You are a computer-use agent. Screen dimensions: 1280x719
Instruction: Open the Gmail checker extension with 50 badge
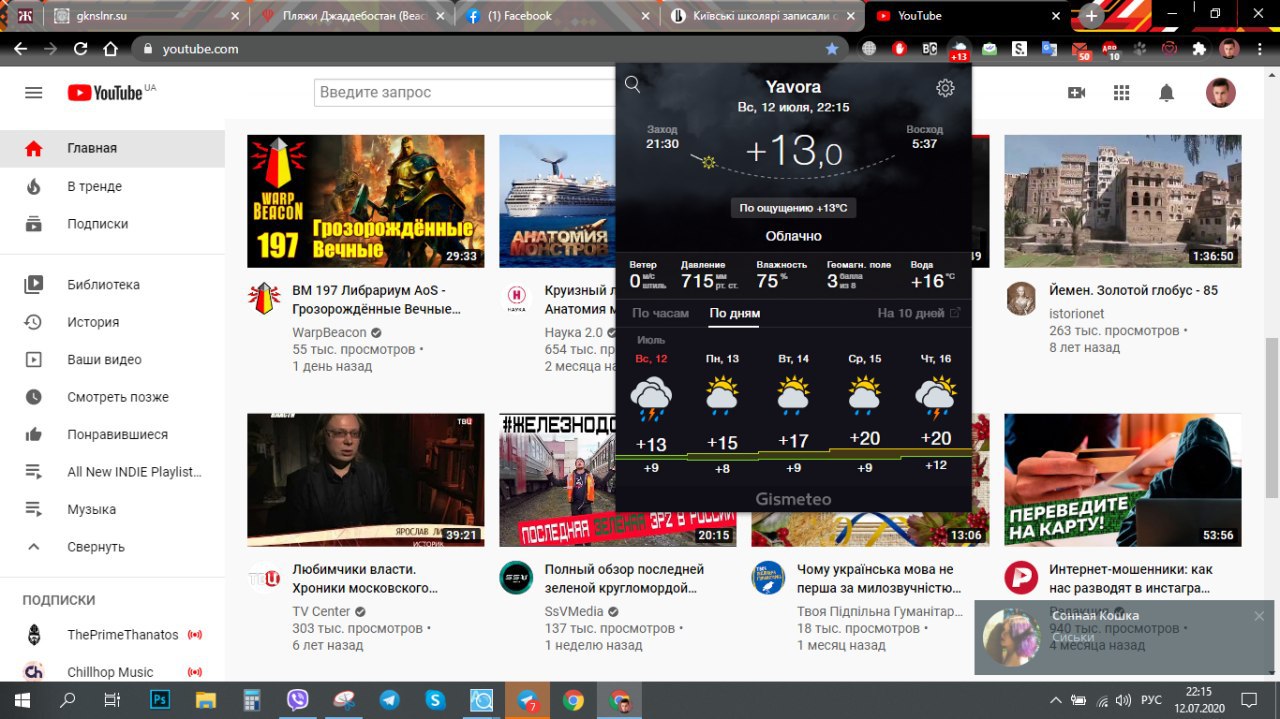[x=1080, y=49]
